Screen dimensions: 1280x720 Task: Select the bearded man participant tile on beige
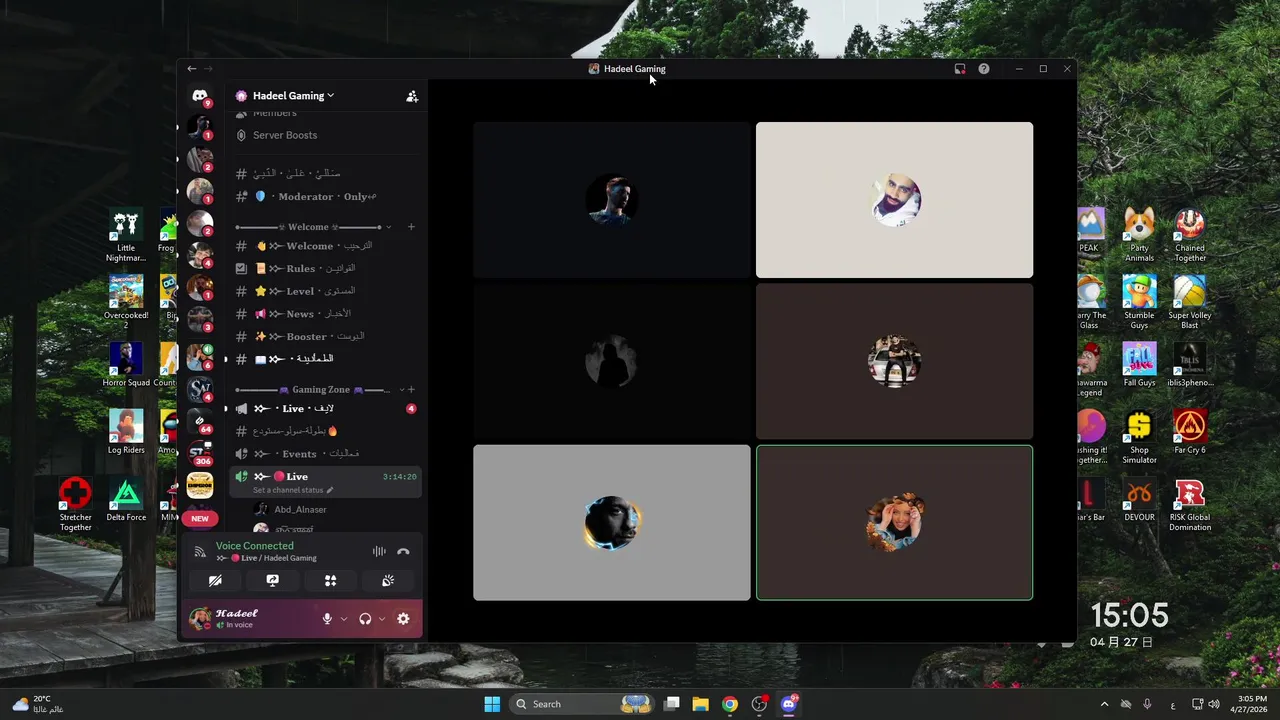click(894, 200)
